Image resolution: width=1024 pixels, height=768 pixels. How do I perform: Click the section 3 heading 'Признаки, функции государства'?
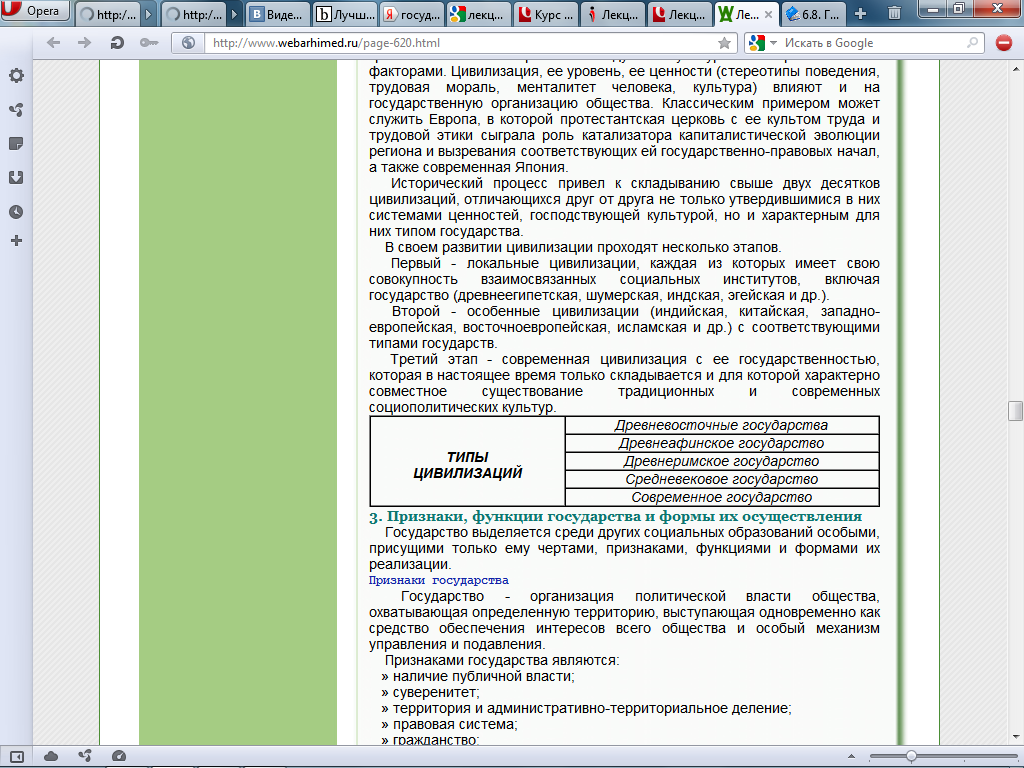(x=615, y=517)
